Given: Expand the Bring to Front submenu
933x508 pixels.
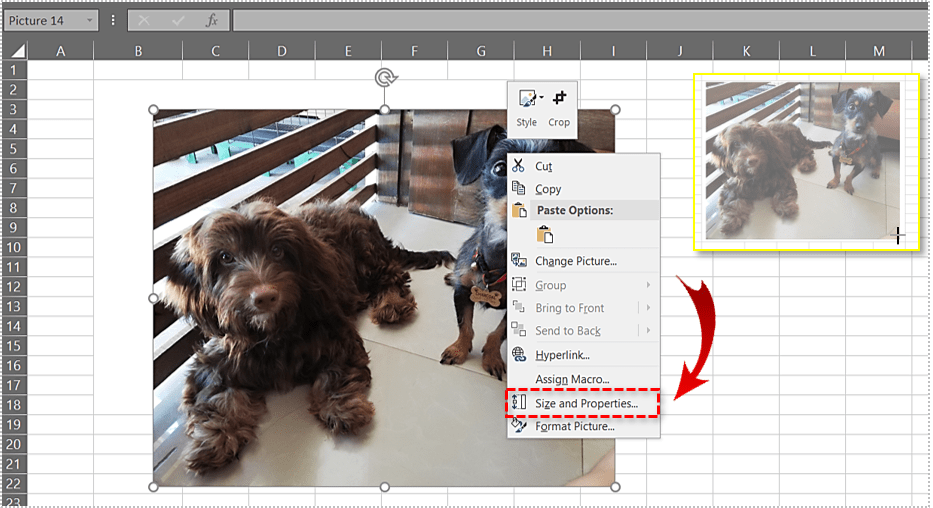Looking at the screenshot, I should (x=648, y=308).
